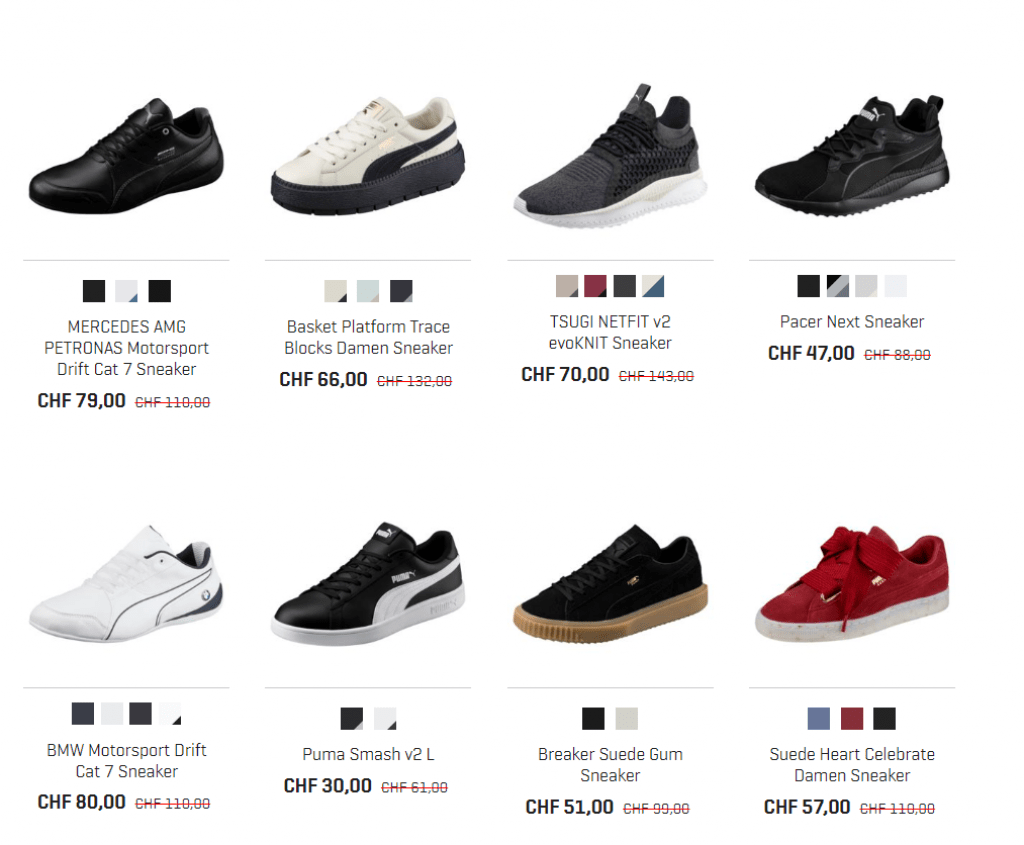The width and height of the screenshot is (1024, 845).
Task: Choose the beige swatch under TSUGI NETFIT sneaker
Action: (567, 286)
